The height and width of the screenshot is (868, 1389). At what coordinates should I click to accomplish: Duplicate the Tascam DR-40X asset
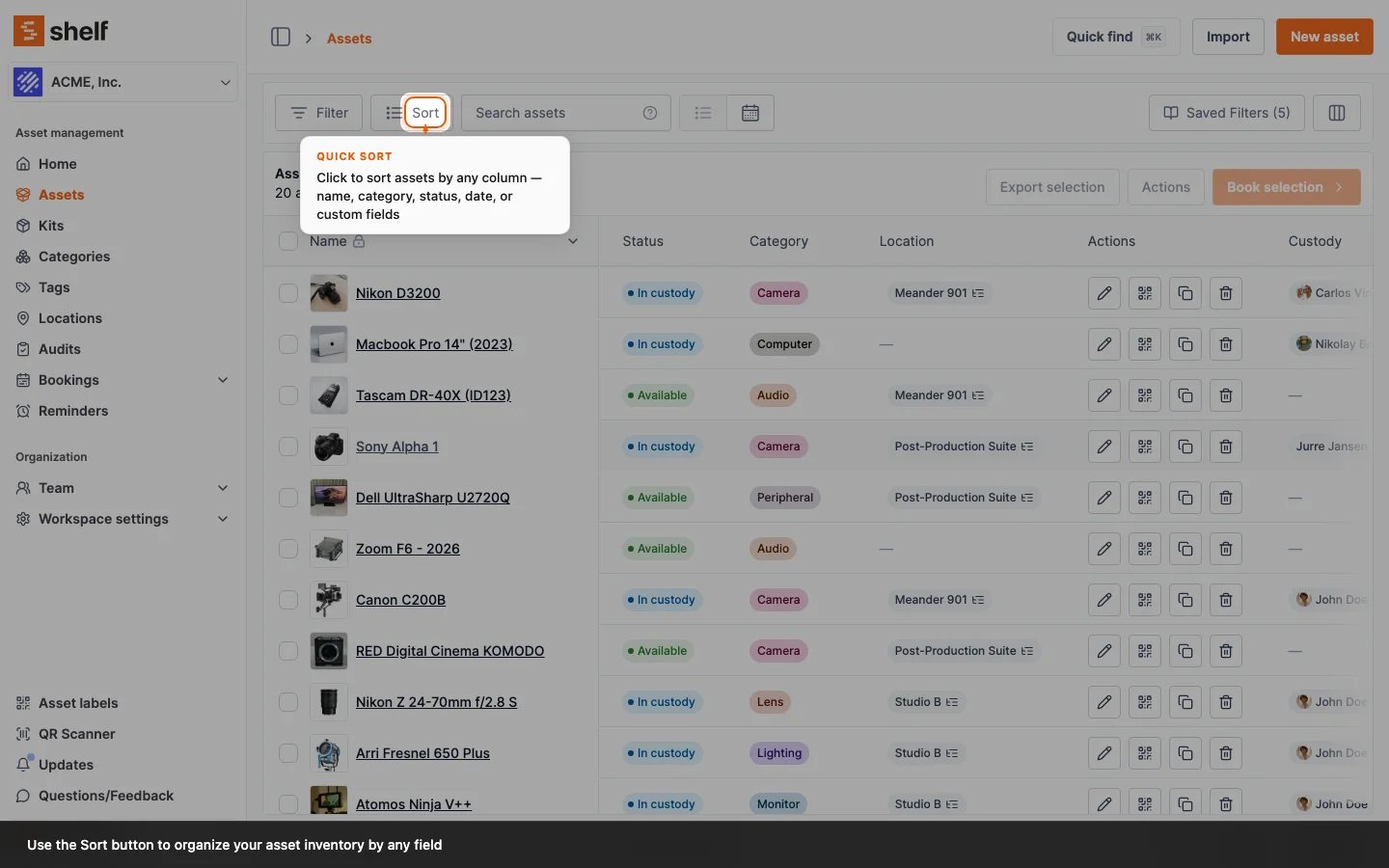click(1185, 395)
